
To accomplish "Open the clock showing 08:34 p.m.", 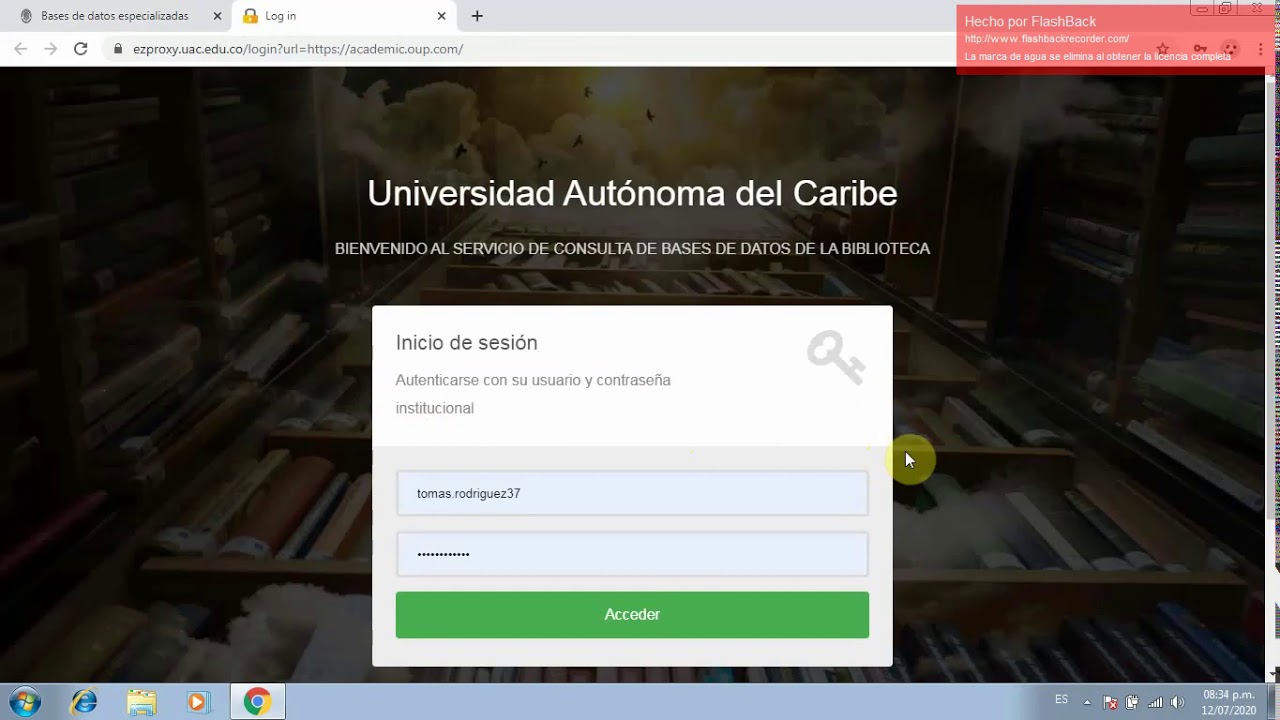I will pyautogui.click(x=1228, y=702).
